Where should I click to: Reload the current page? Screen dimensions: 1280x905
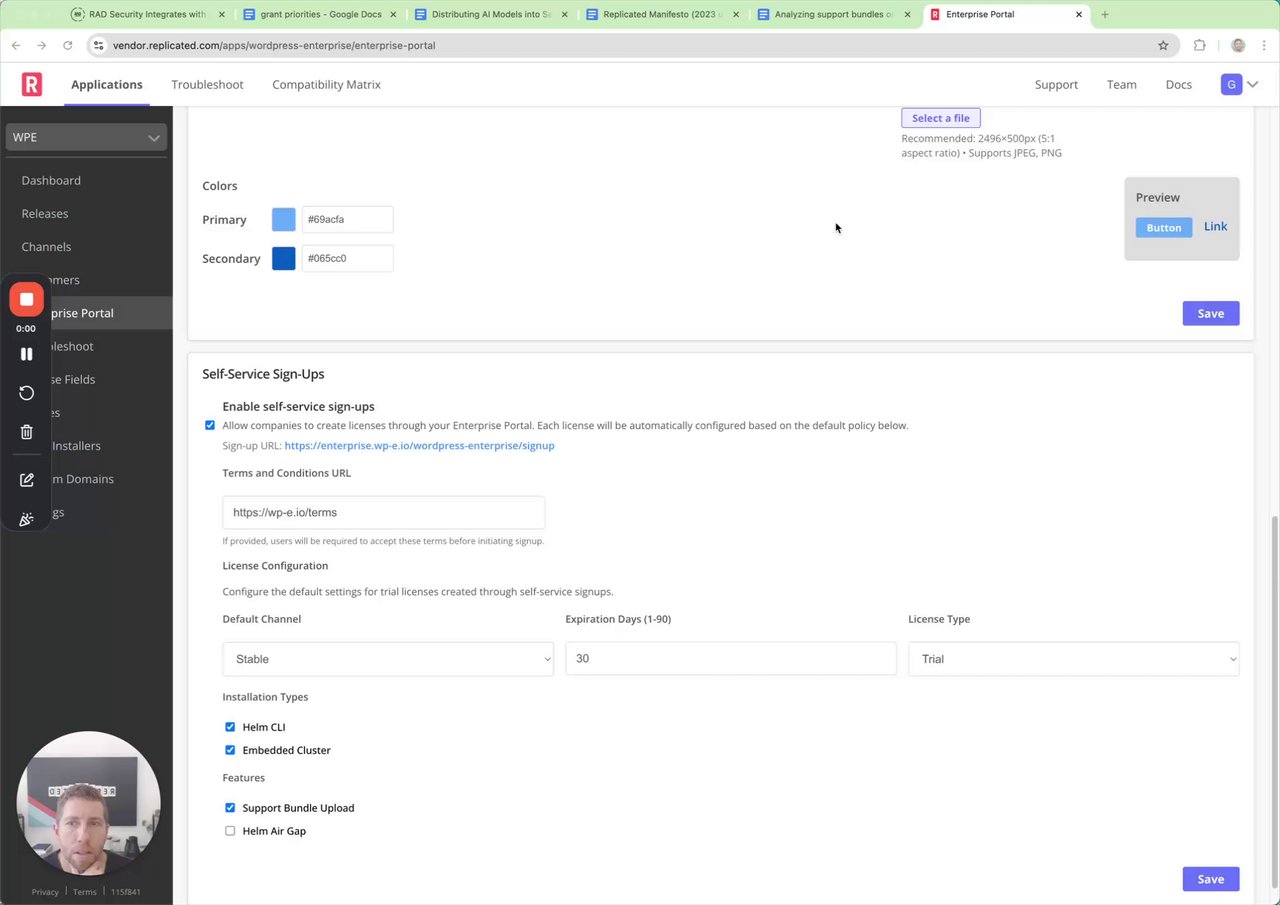(x=68, y=45)
